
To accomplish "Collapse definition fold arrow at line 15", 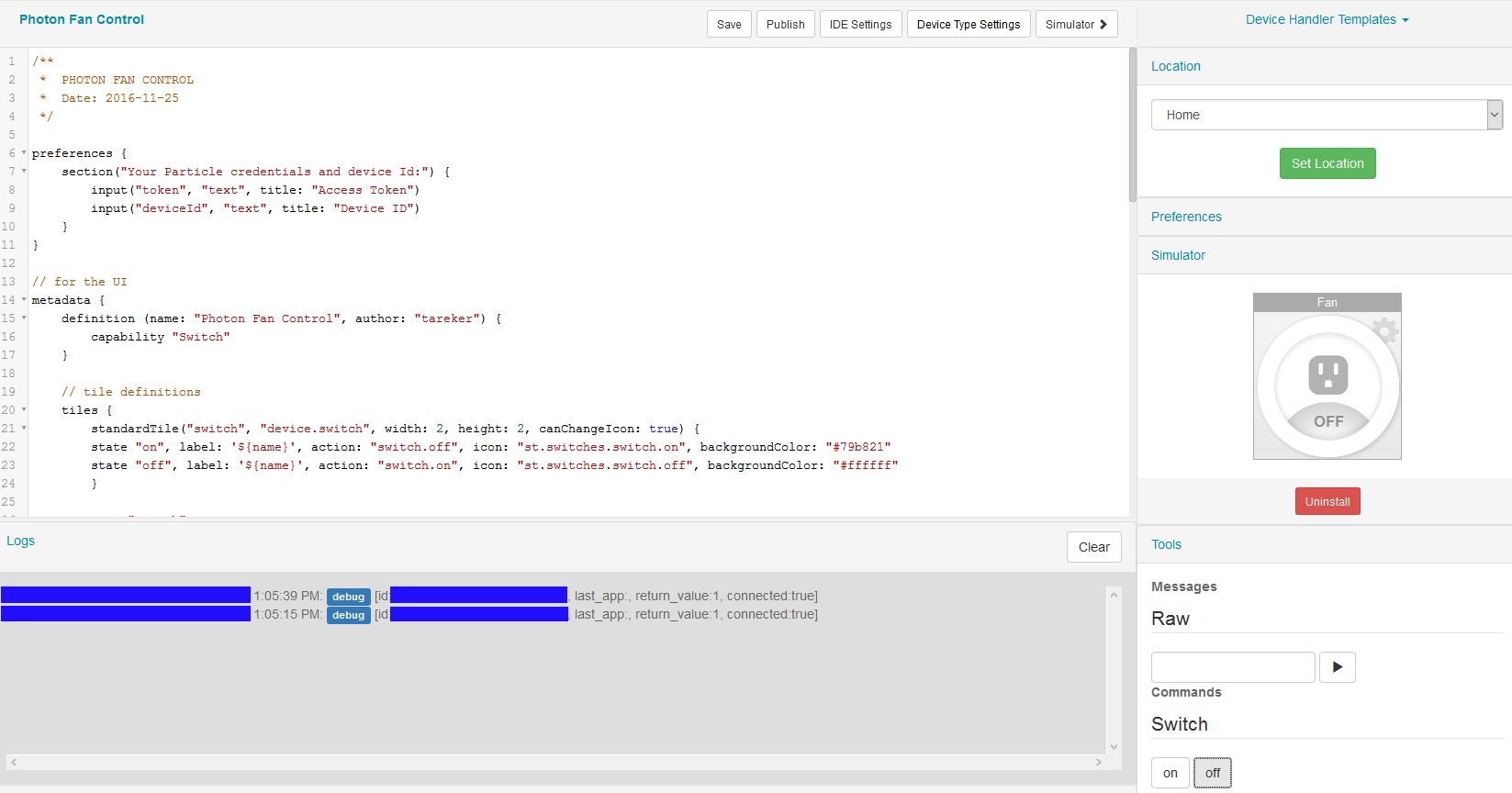I will tap(24, 318).
